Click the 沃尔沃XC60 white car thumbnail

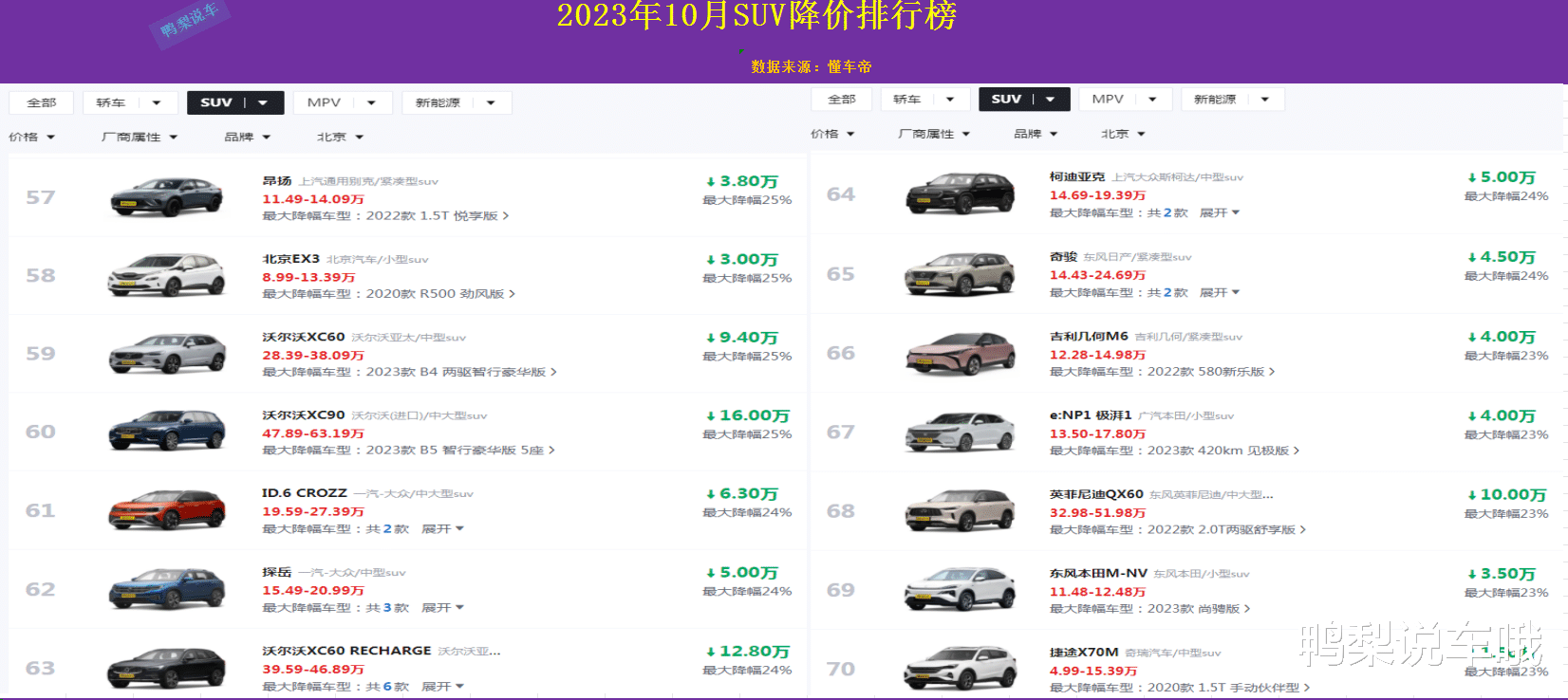(167, 354)
